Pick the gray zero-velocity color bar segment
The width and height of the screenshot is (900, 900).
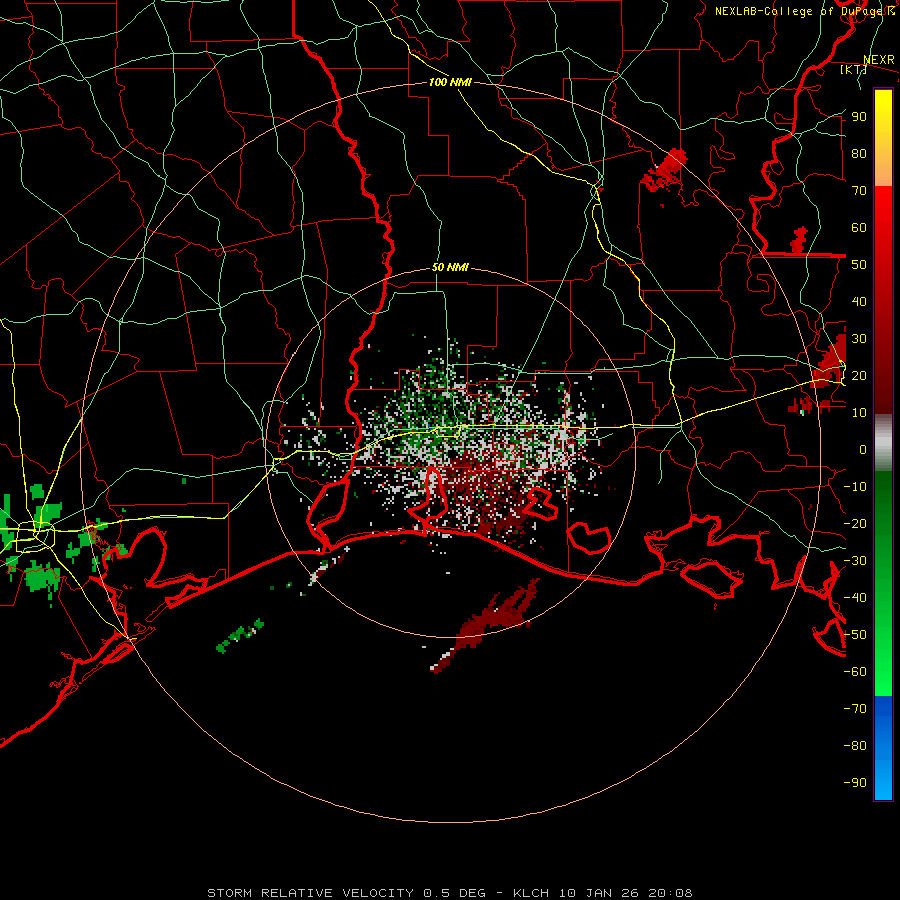[x=883, y=443]
